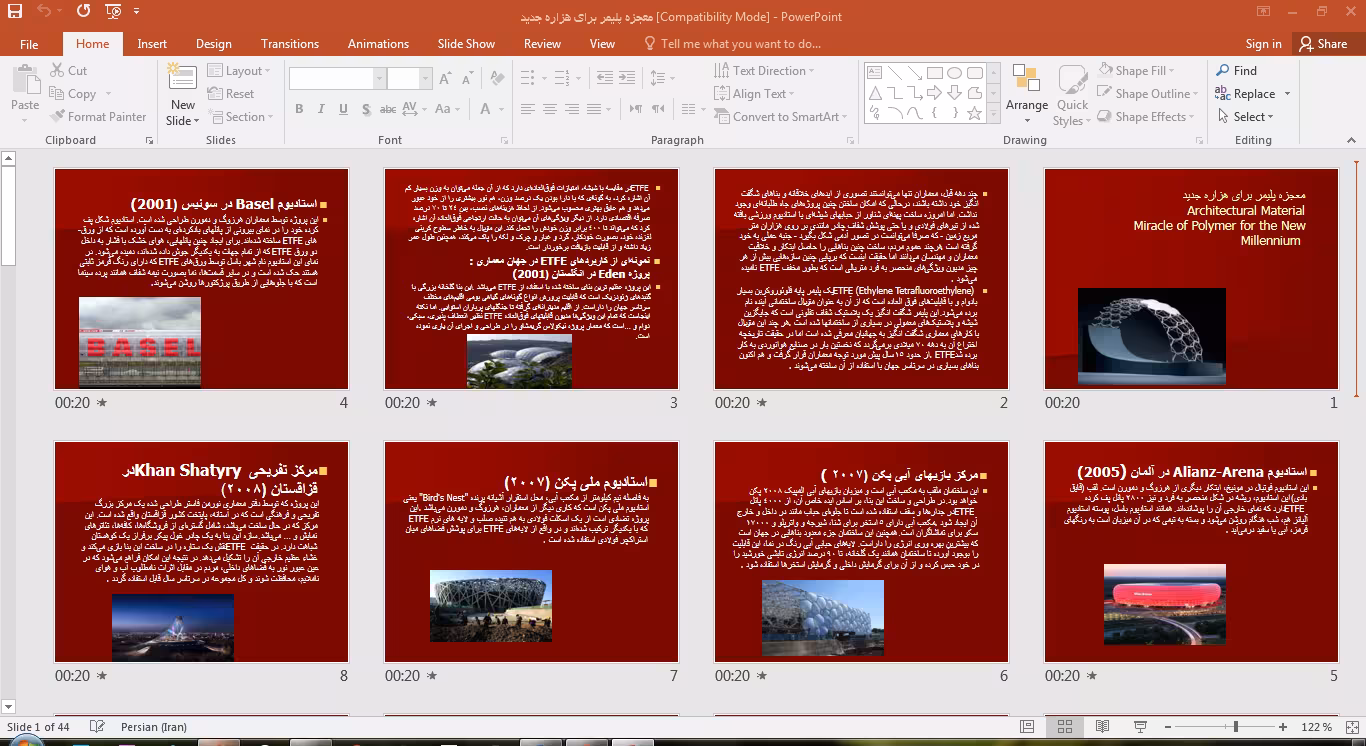
Task: Open the Customize Quick Access Toolbar arrow
Action: click(138, 13)
